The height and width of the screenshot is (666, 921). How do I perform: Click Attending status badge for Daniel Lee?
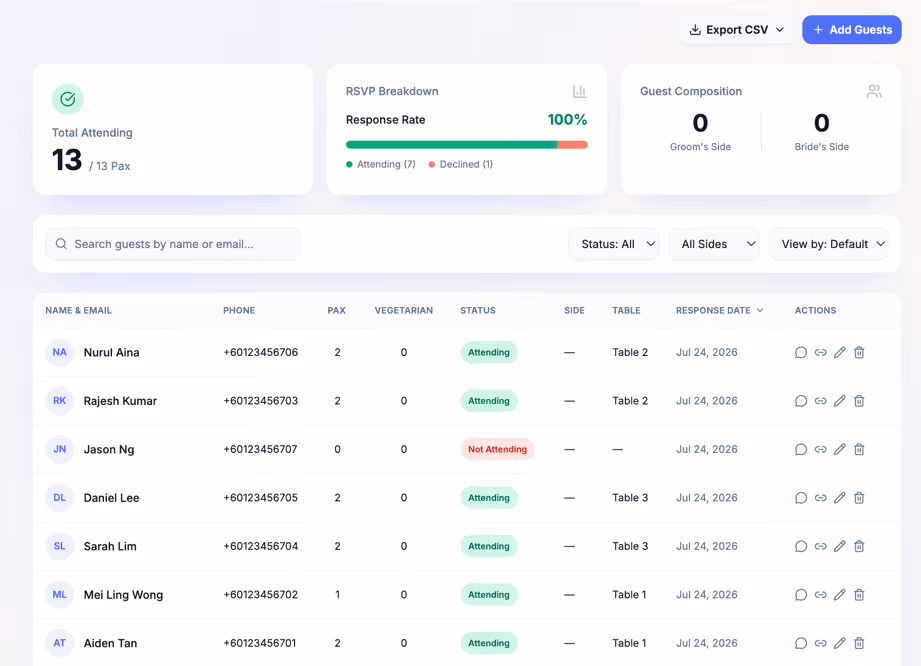click(x=489, y=497)
